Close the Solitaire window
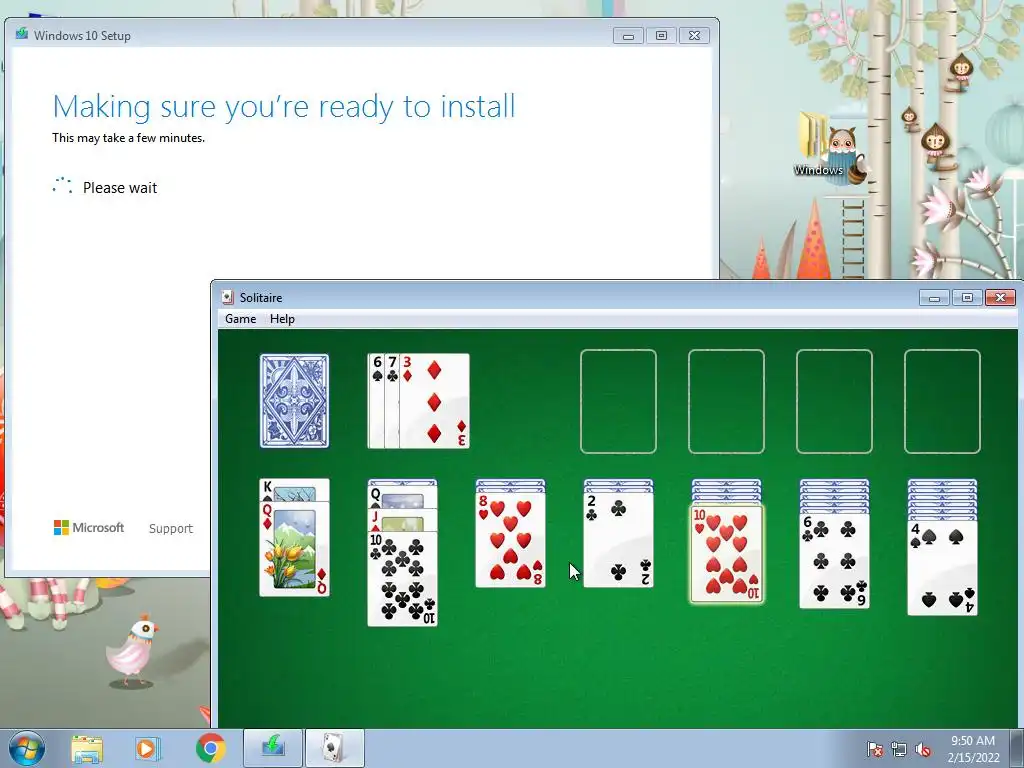This screenshot has width=1024, height=768. 1000,298
